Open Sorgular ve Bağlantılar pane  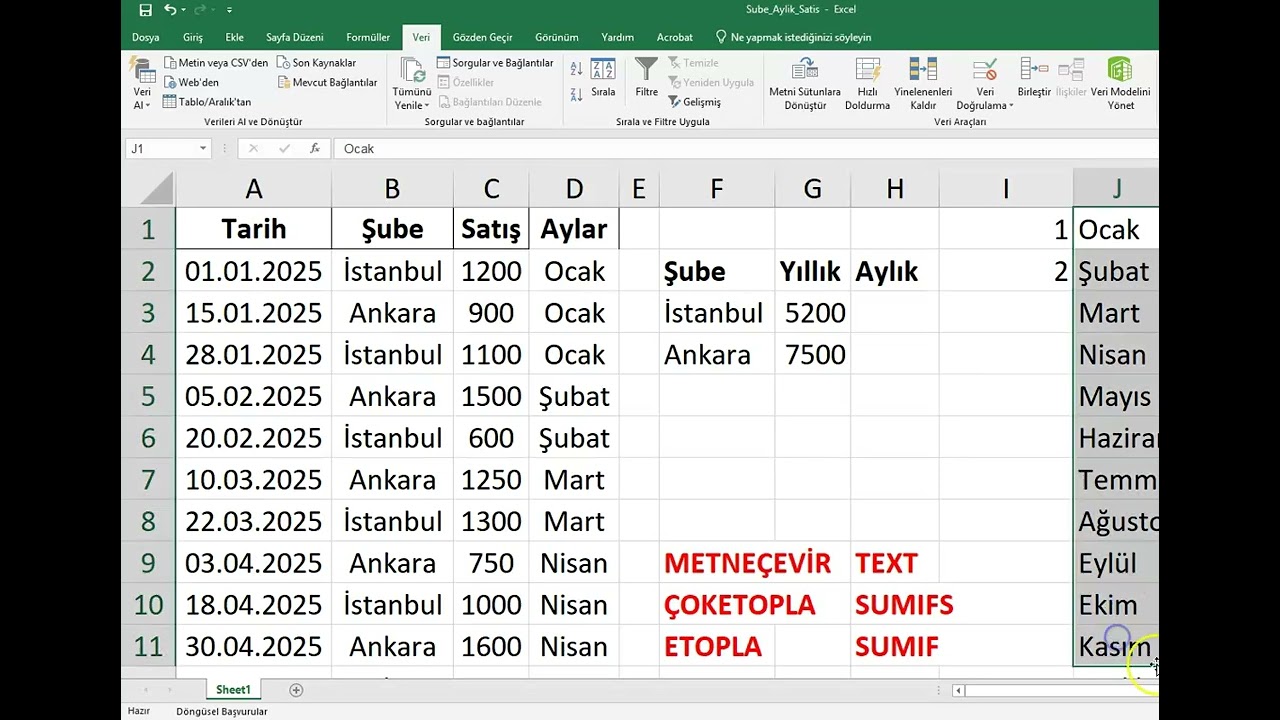(x=495, y=62)
